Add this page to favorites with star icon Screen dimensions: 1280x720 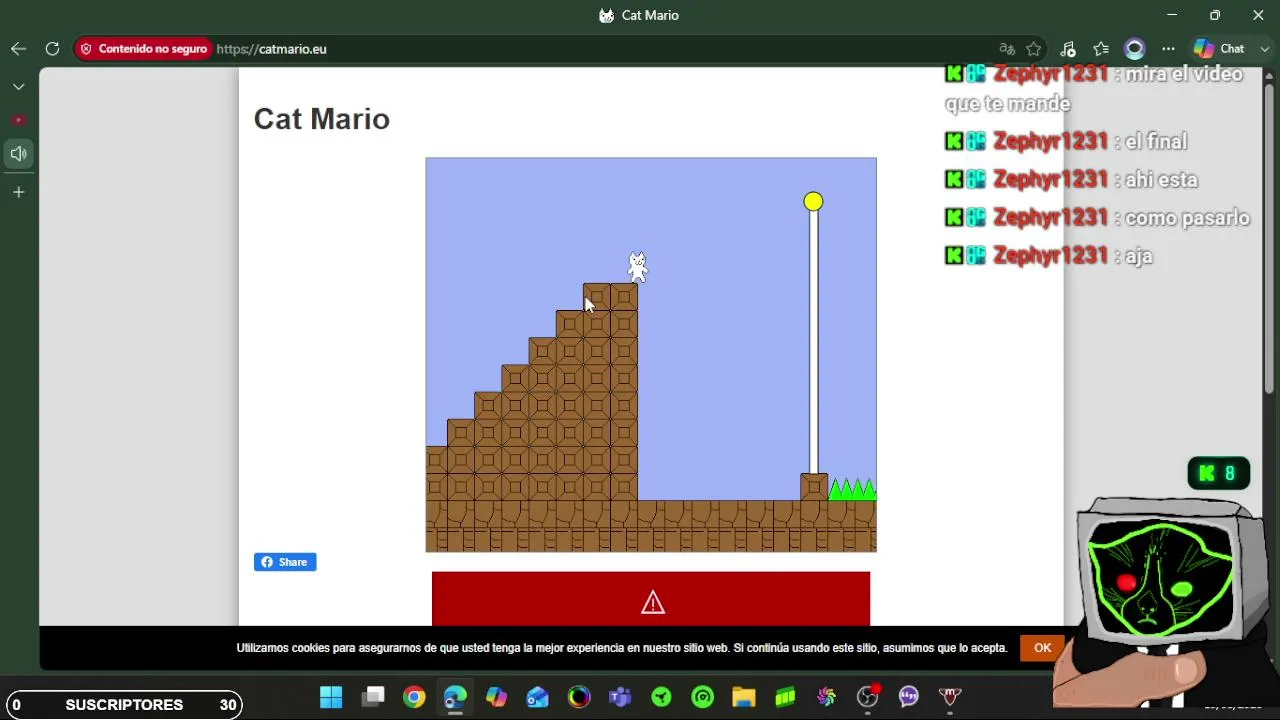1034,49
